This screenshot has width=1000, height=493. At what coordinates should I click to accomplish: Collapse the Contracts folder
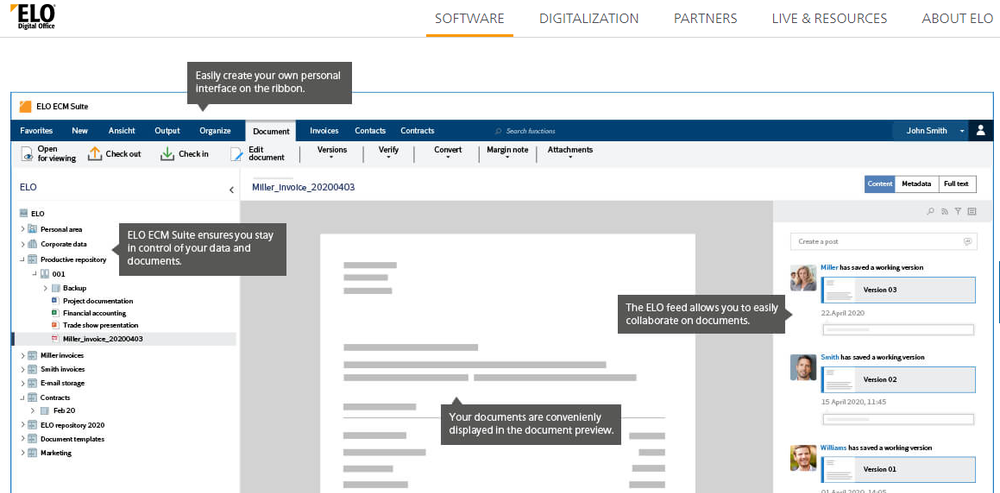[22, 397]
